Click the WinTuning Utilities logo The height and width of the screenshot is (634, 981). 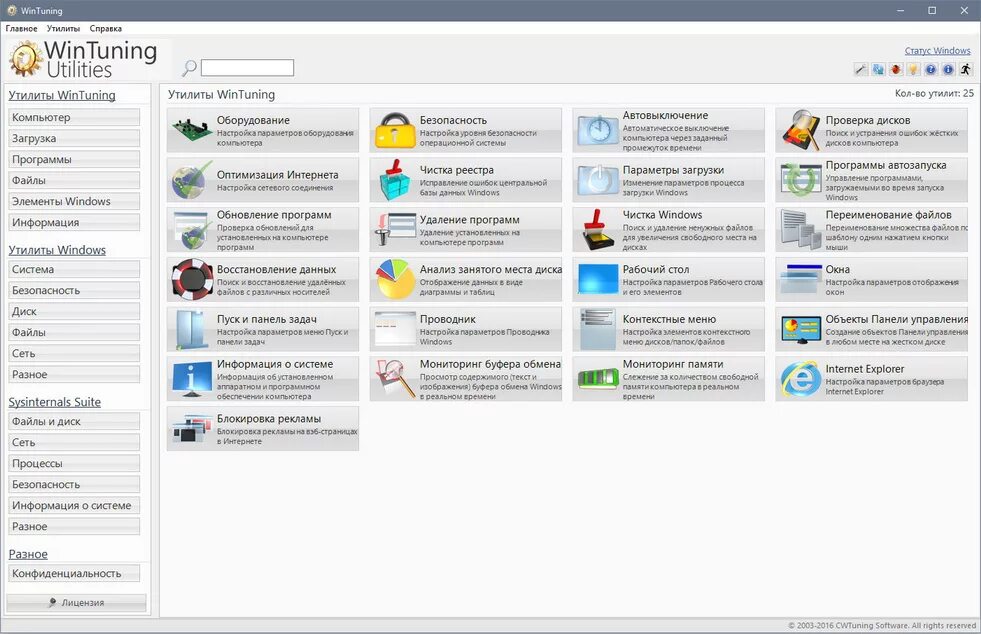[83, 59]
